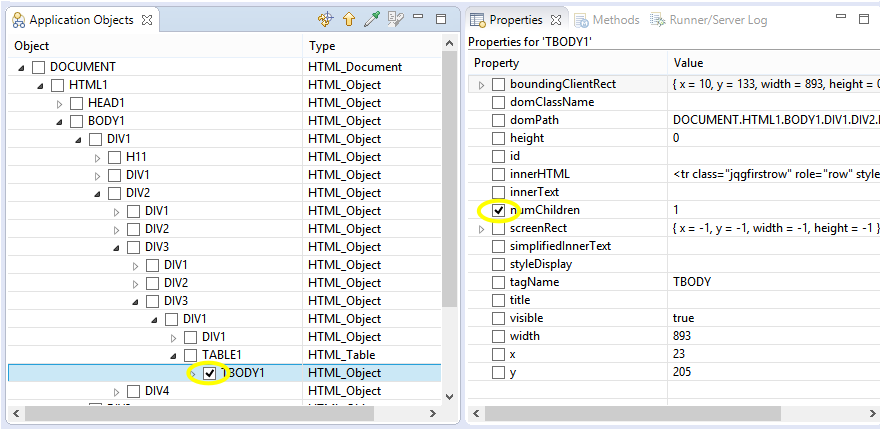Uncheck the numChildren property checkbox

click(x=499, y=210)
